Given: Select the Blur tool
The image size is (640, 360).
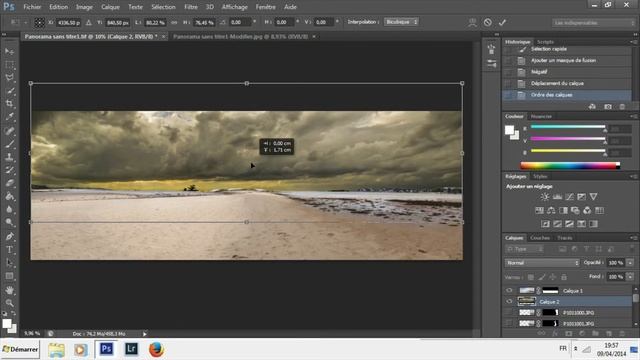Looking at the screenshot, I should point(9,209).
